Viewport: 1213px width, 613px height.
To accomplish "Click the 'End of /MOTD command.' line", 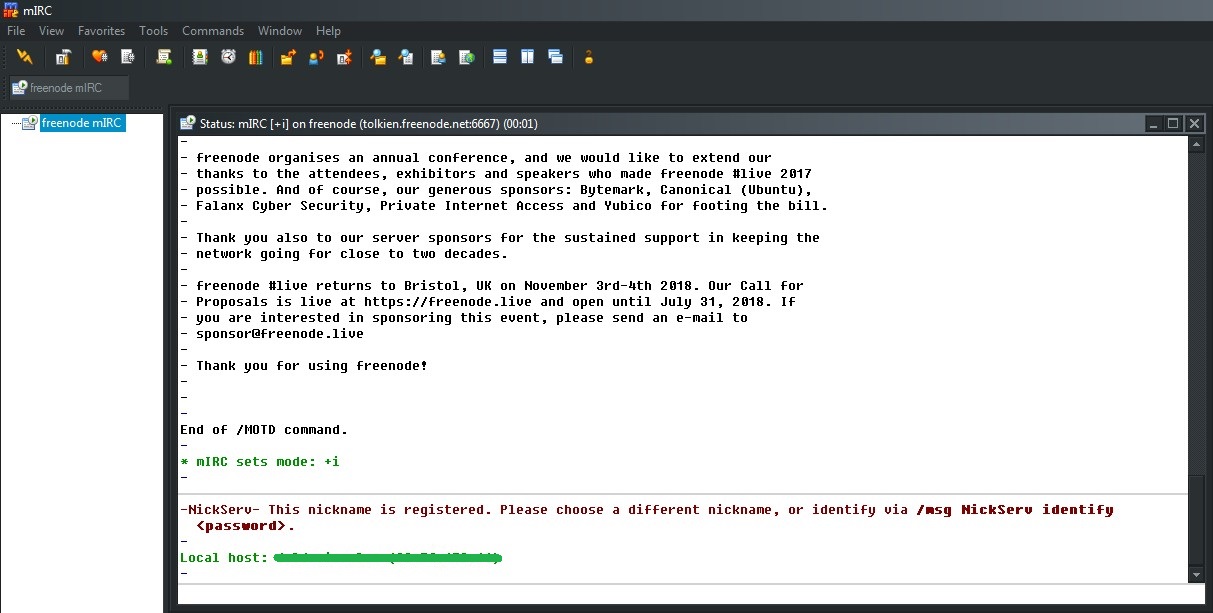I will [x=264, y=430].
